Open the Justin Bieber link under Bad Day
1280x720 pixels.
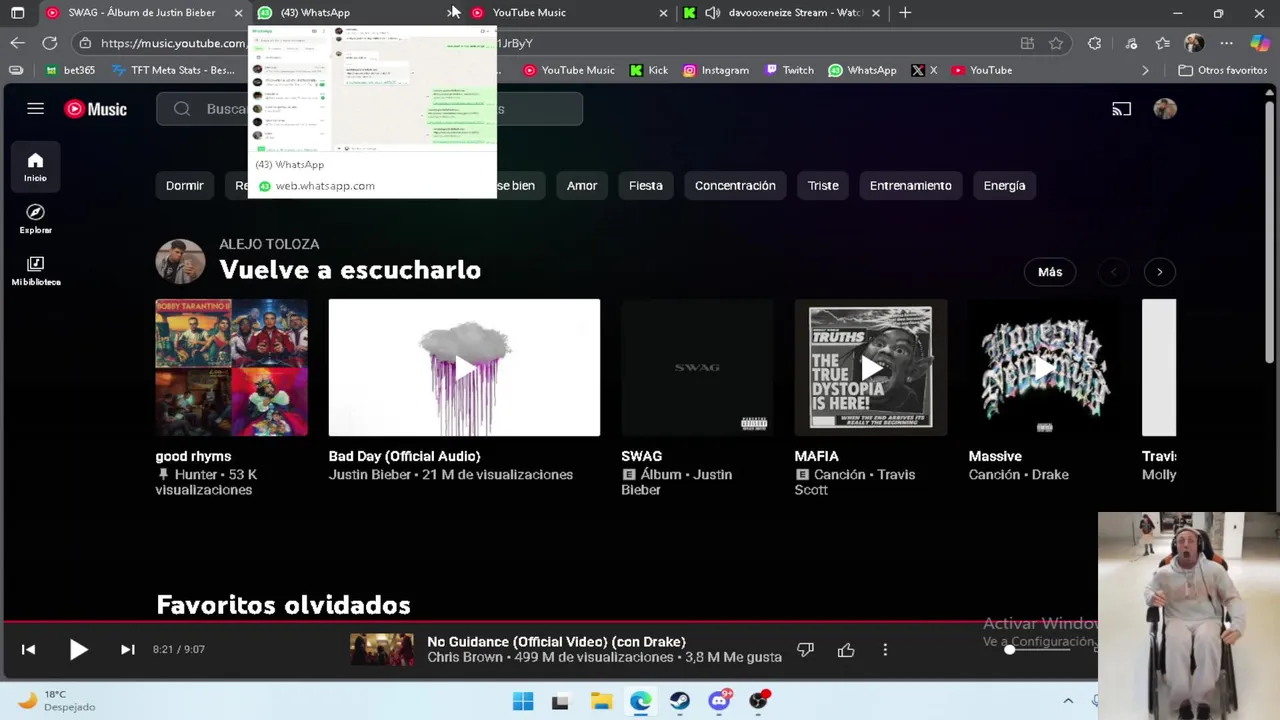pyautogui.click(x=370, y=475)
